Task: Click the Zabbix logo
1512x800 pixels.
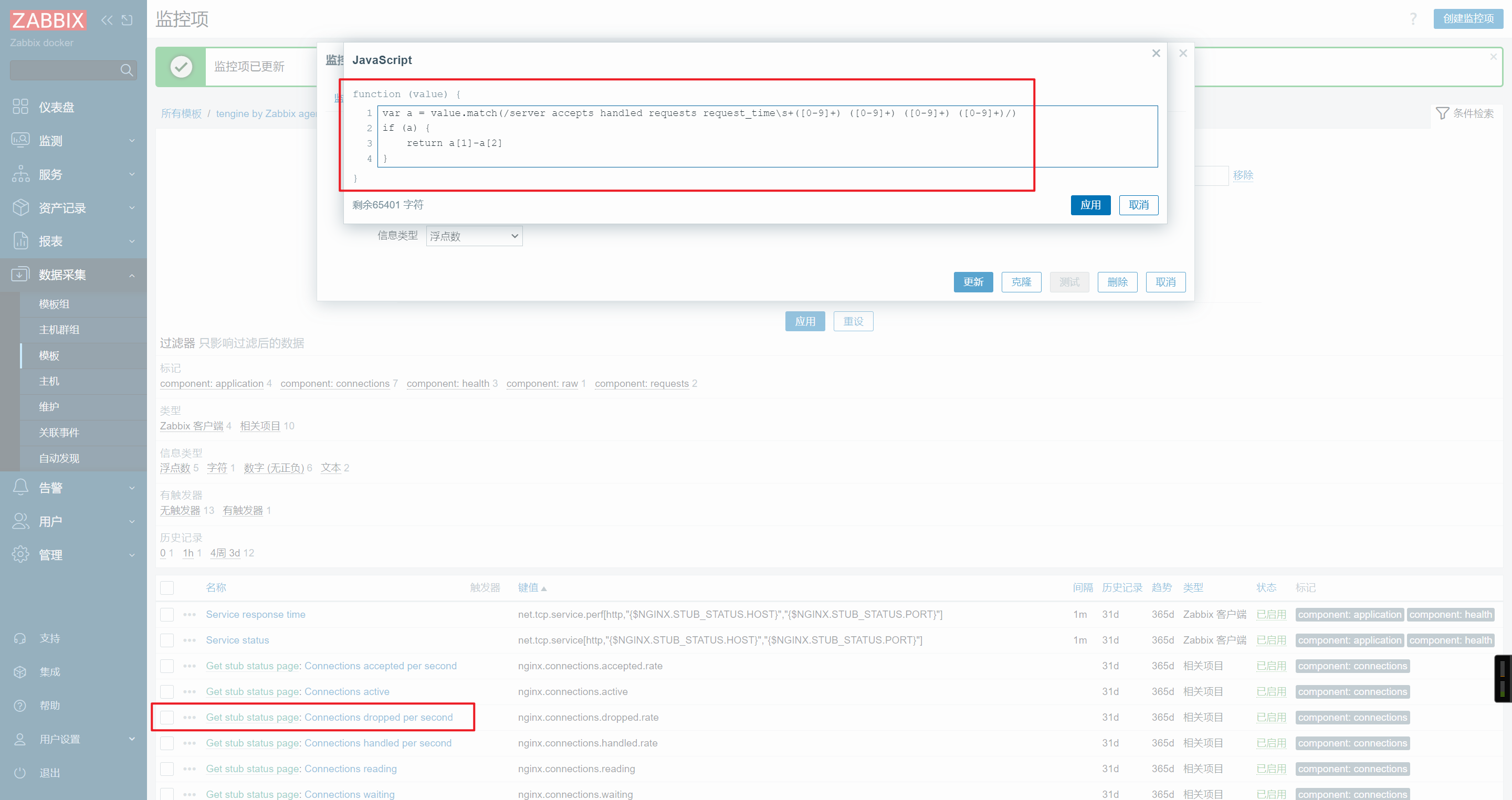Action: coord(48,20)
